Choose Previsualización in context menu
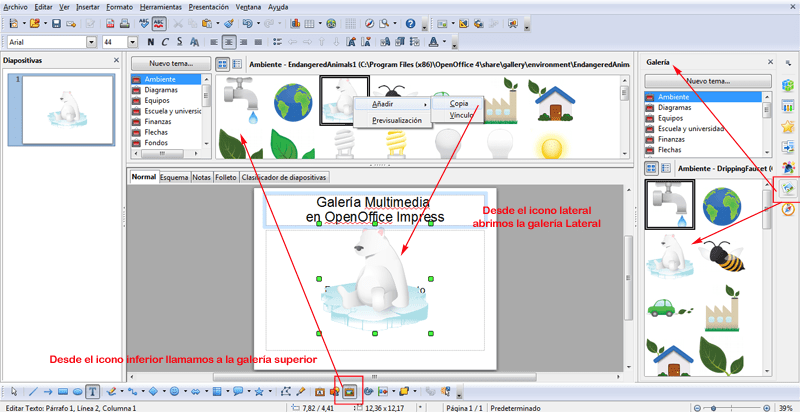800x412 pixels. tap(396, 121)
